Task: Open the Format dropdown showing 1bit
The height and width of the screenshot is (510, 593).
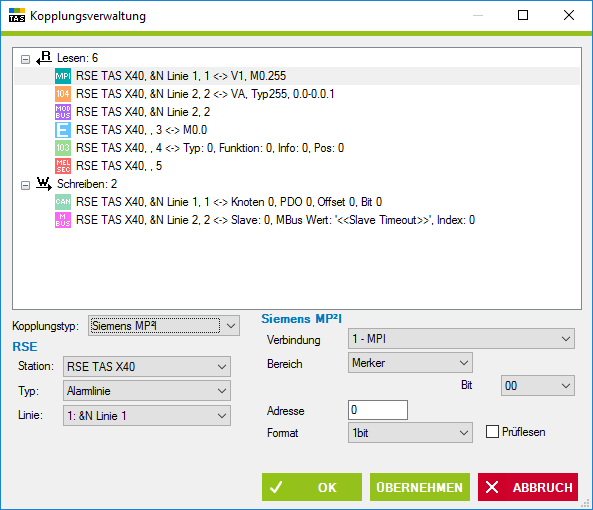Action: tap(410, 432)
